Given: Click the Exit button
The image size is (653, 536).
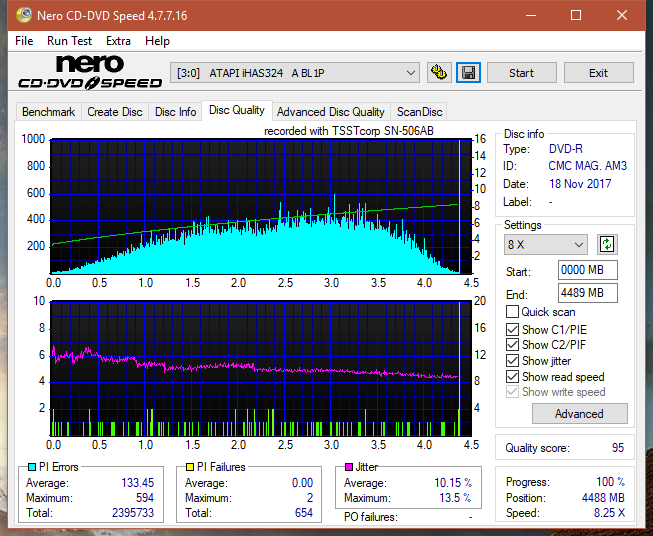Looking at the screenshot, I should click(598, 73).
